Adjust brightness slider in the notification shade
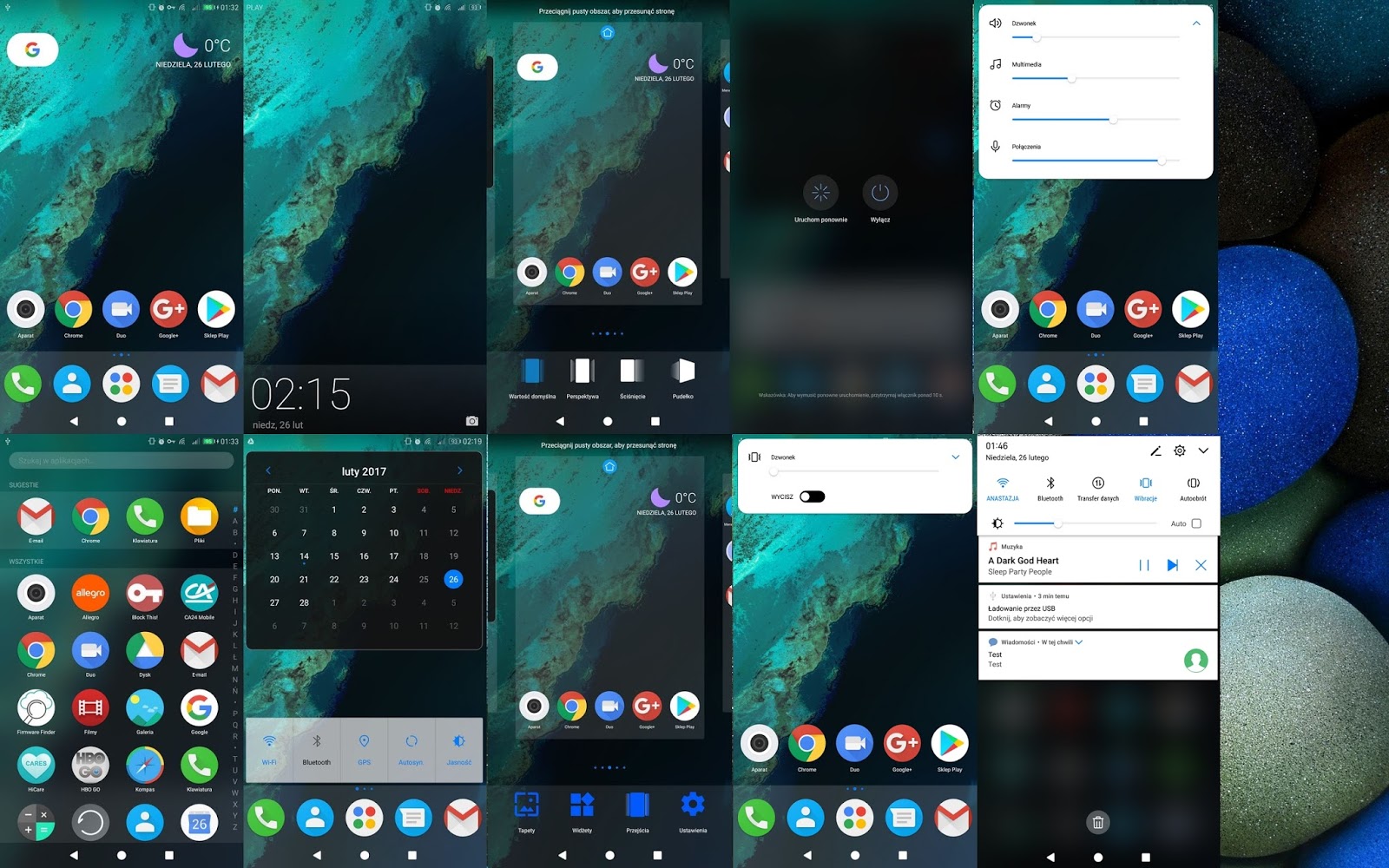1389x868 pixels. (x=1085, y=523)
